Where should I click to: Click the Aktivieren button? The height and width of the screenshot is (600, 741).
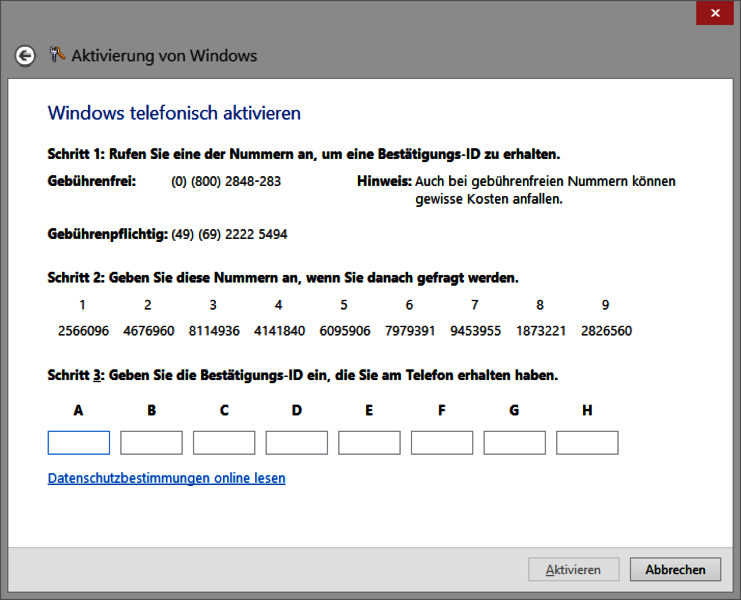574,569
